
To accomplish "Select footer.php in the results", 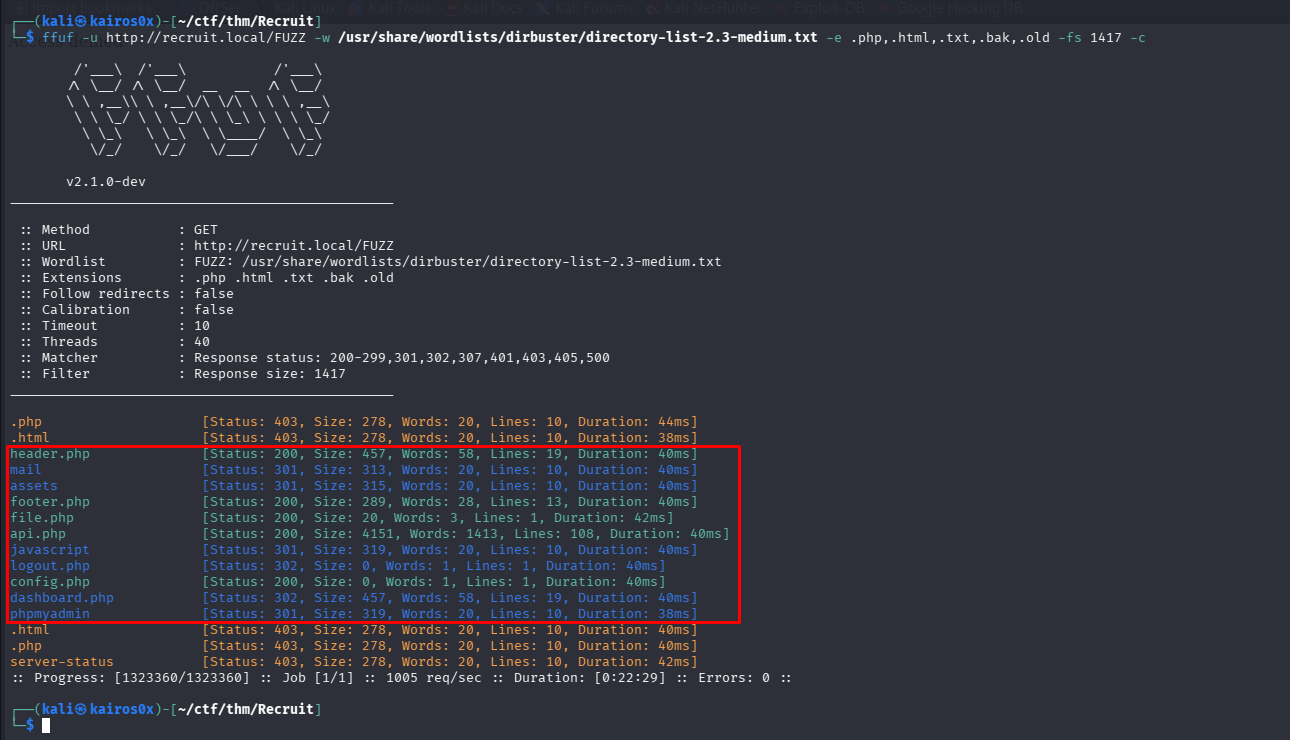I will click(50, 502).
